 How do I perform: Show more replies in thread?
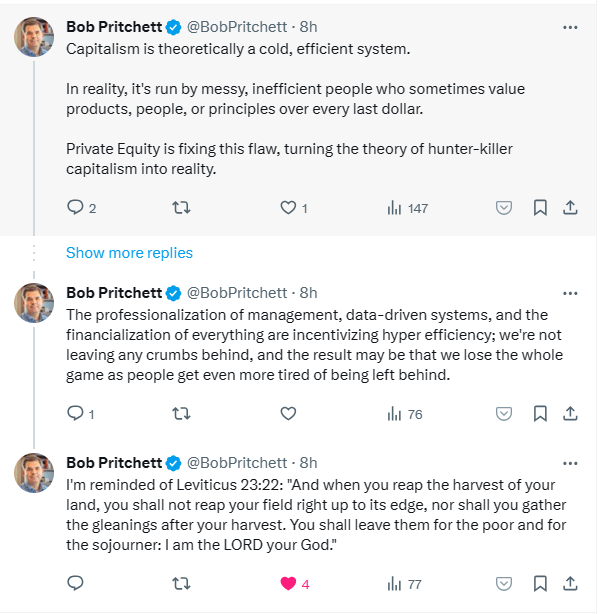[129, 253]
